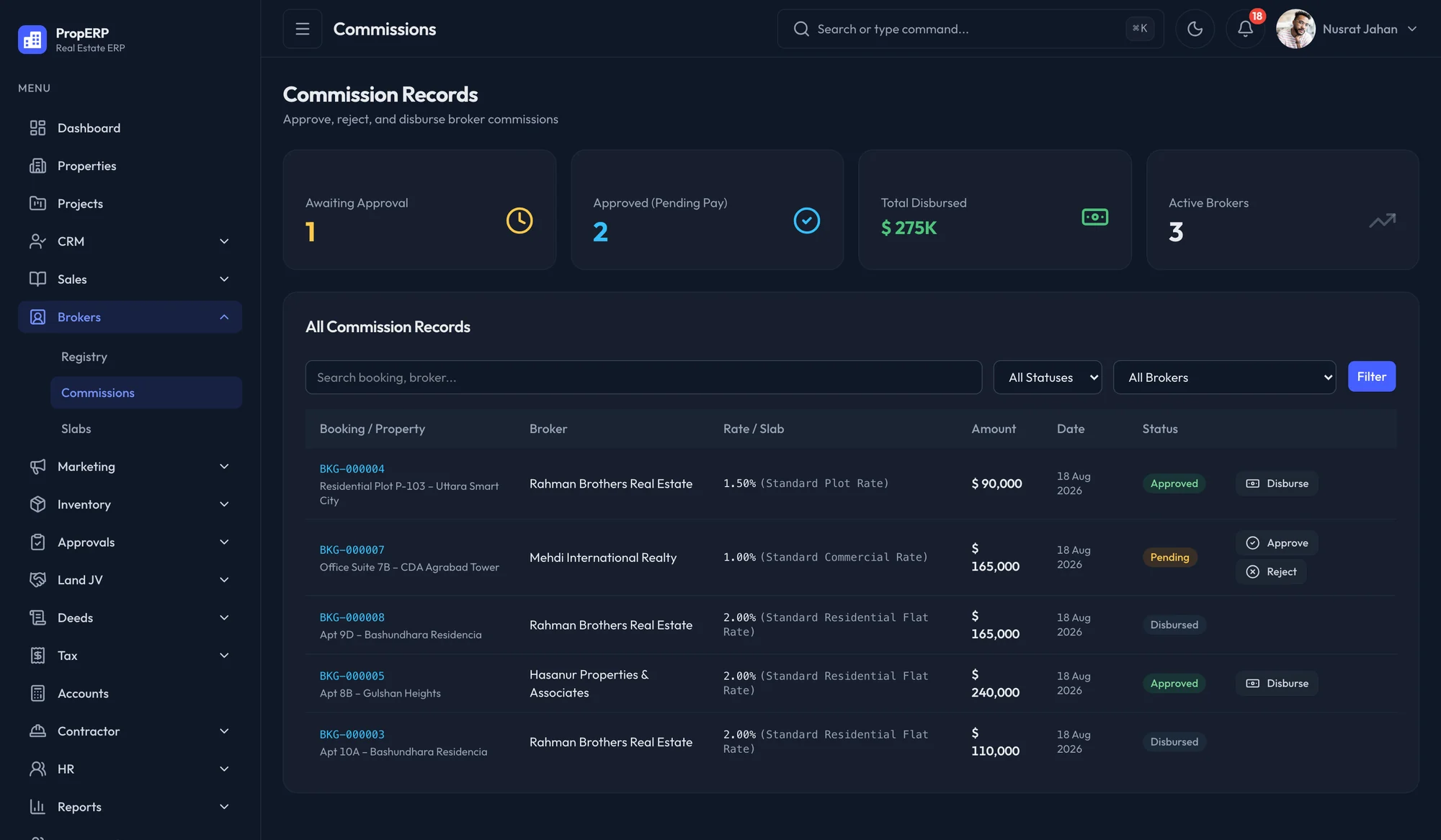Image resolution: width=1441 pixels, height=840 pixels.
Task: Disburse commission for BKG-000005
Action: pos(1277,683)
